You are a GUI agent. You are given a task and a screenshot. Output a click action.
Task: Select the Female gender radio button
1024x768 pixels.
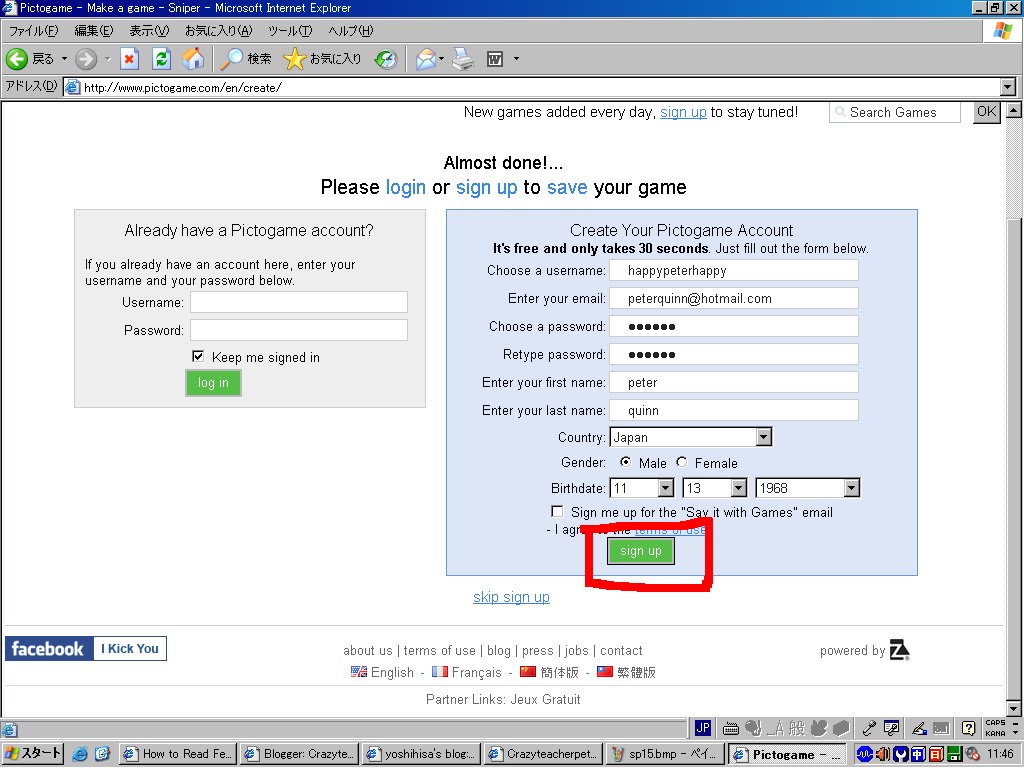(x=681, y=462)
